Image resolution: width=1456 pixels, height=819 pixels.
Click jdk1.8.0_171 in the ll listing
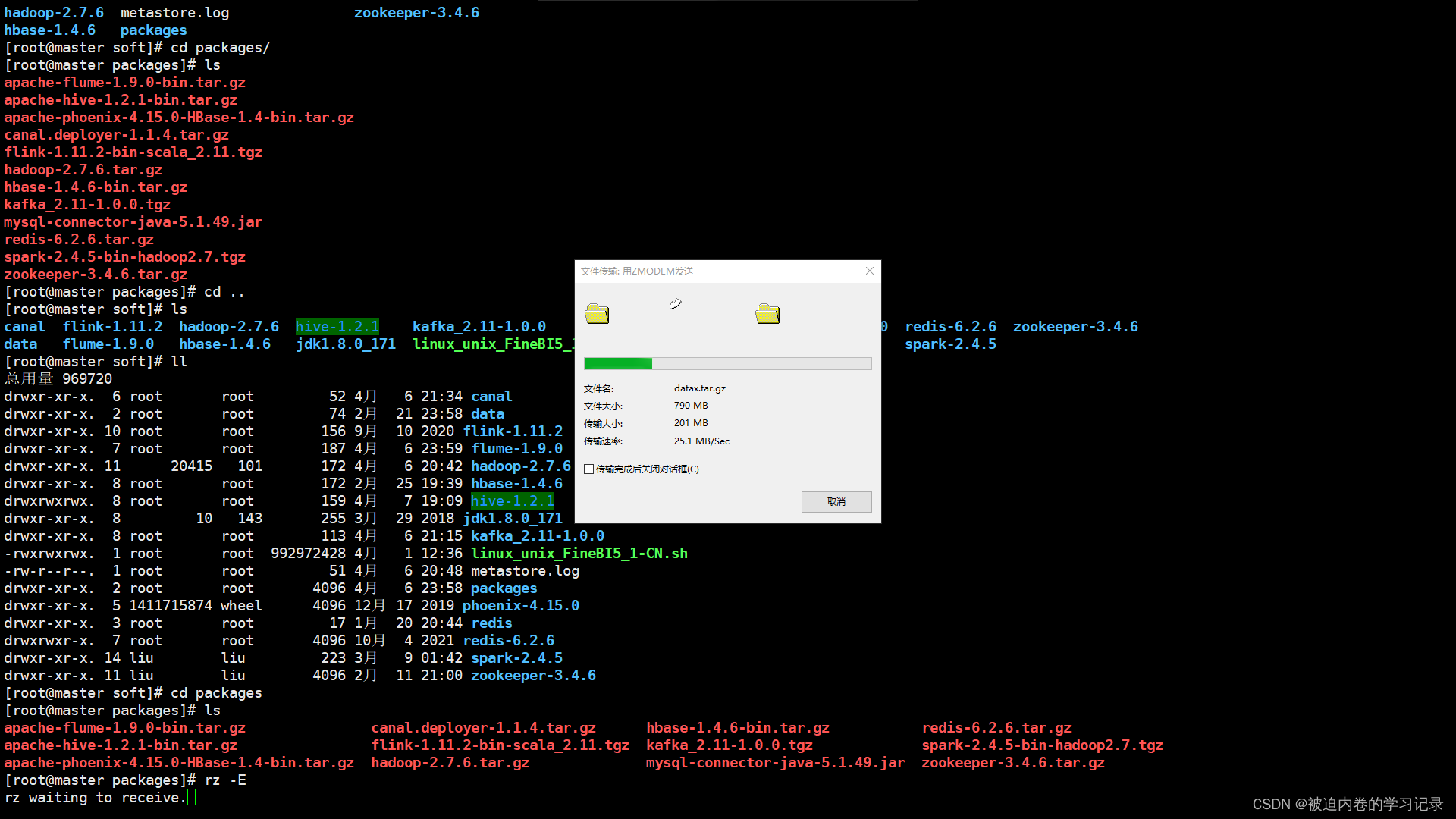point(513,519)
